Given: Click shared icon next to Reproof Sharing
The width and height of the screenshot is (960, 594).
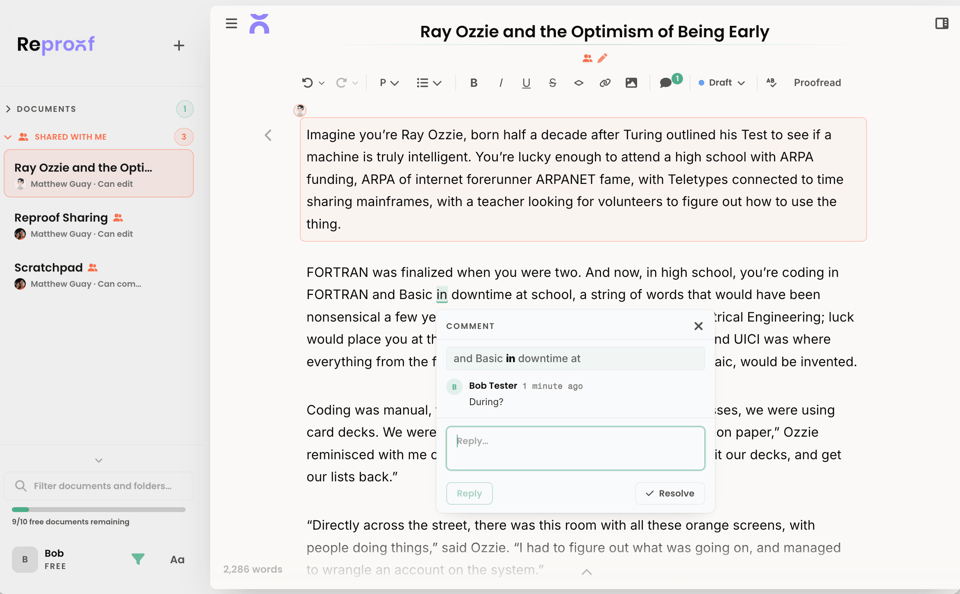Looking at the screenshot, I should 118,217.
